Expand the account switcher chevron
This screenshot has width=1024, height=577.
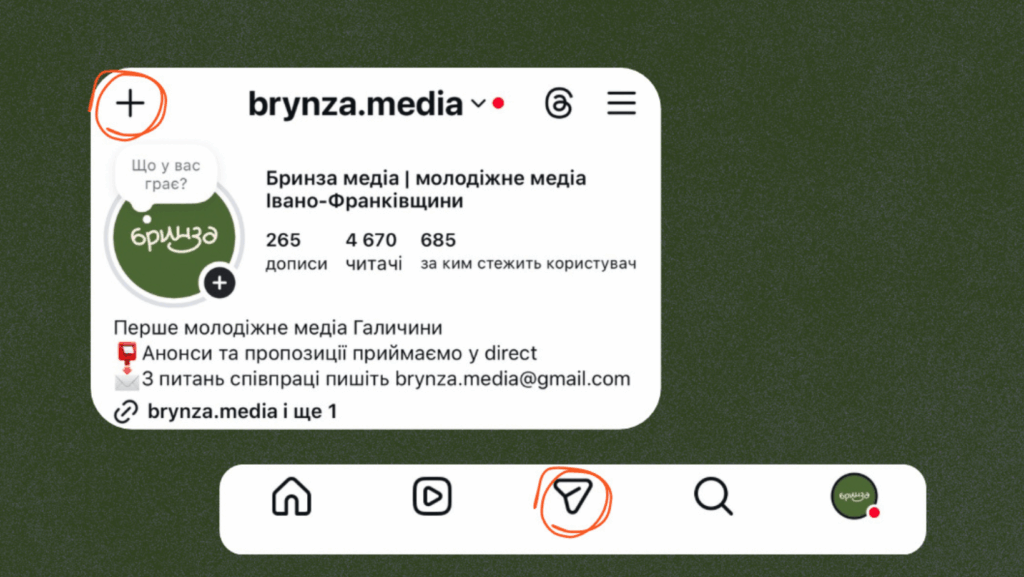pos(479,104)
